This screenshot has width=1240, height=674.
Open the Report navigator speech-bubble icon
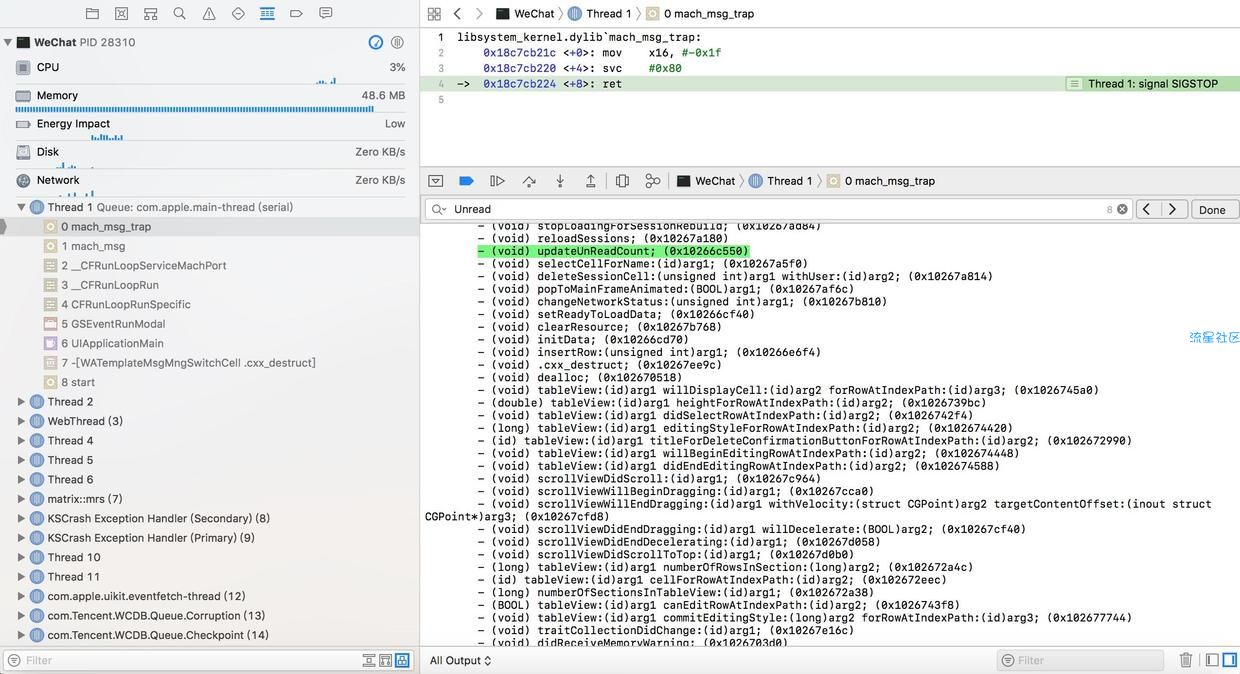326,14
